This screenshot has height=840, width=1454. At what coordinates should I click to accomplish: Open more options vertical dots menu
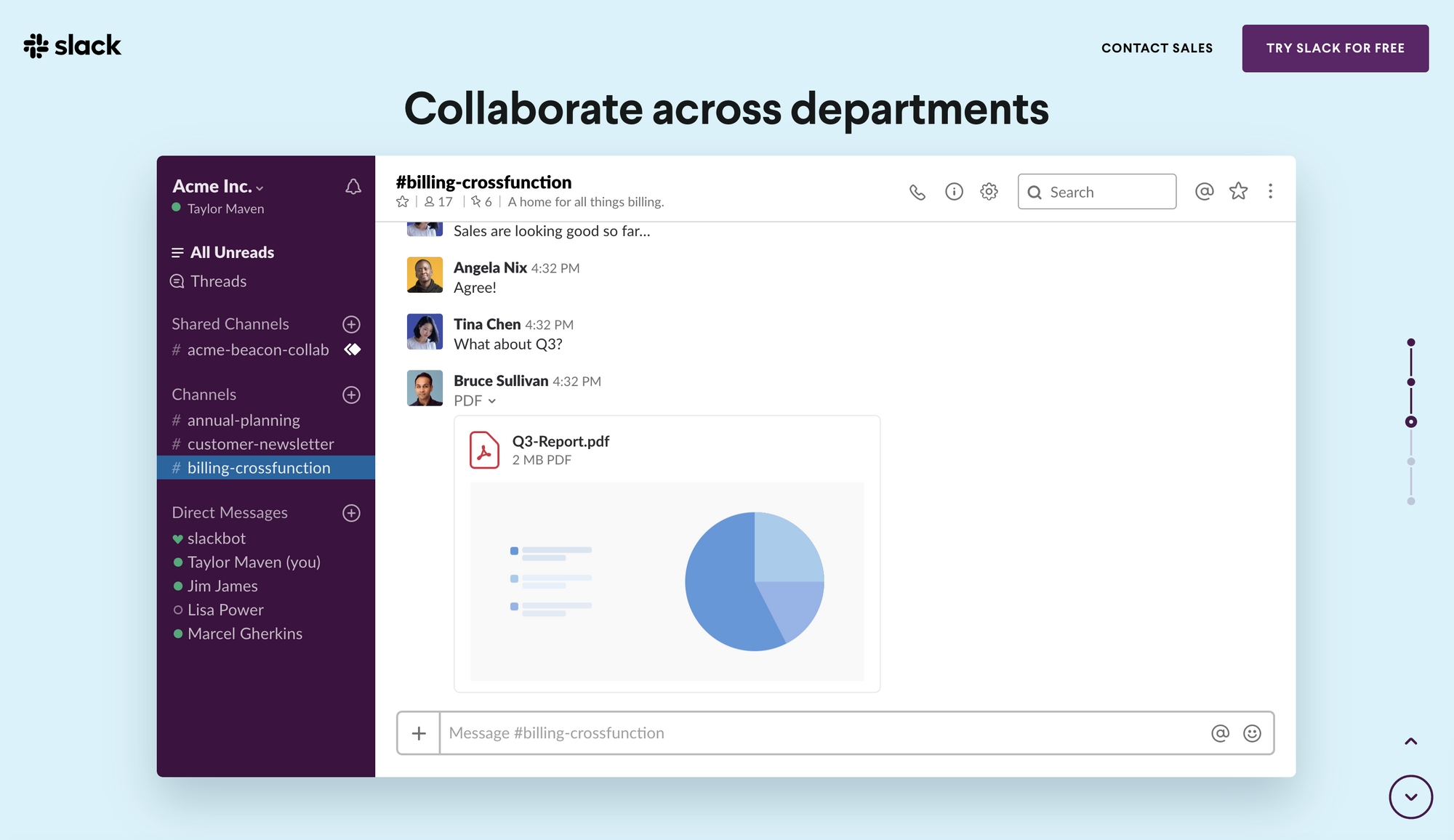pos(1270,191)
